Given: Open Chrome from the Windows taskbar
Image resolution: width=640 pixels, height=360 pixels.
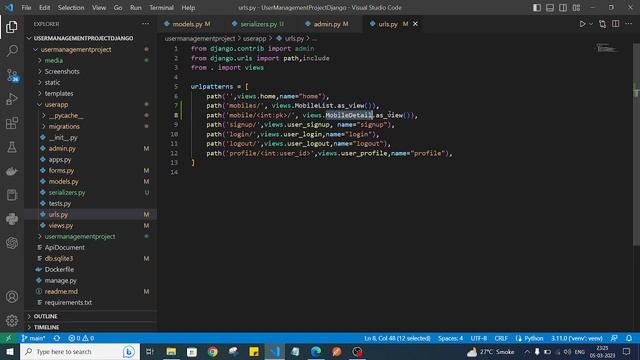Looking at the screenshot, I should [213, 351].
